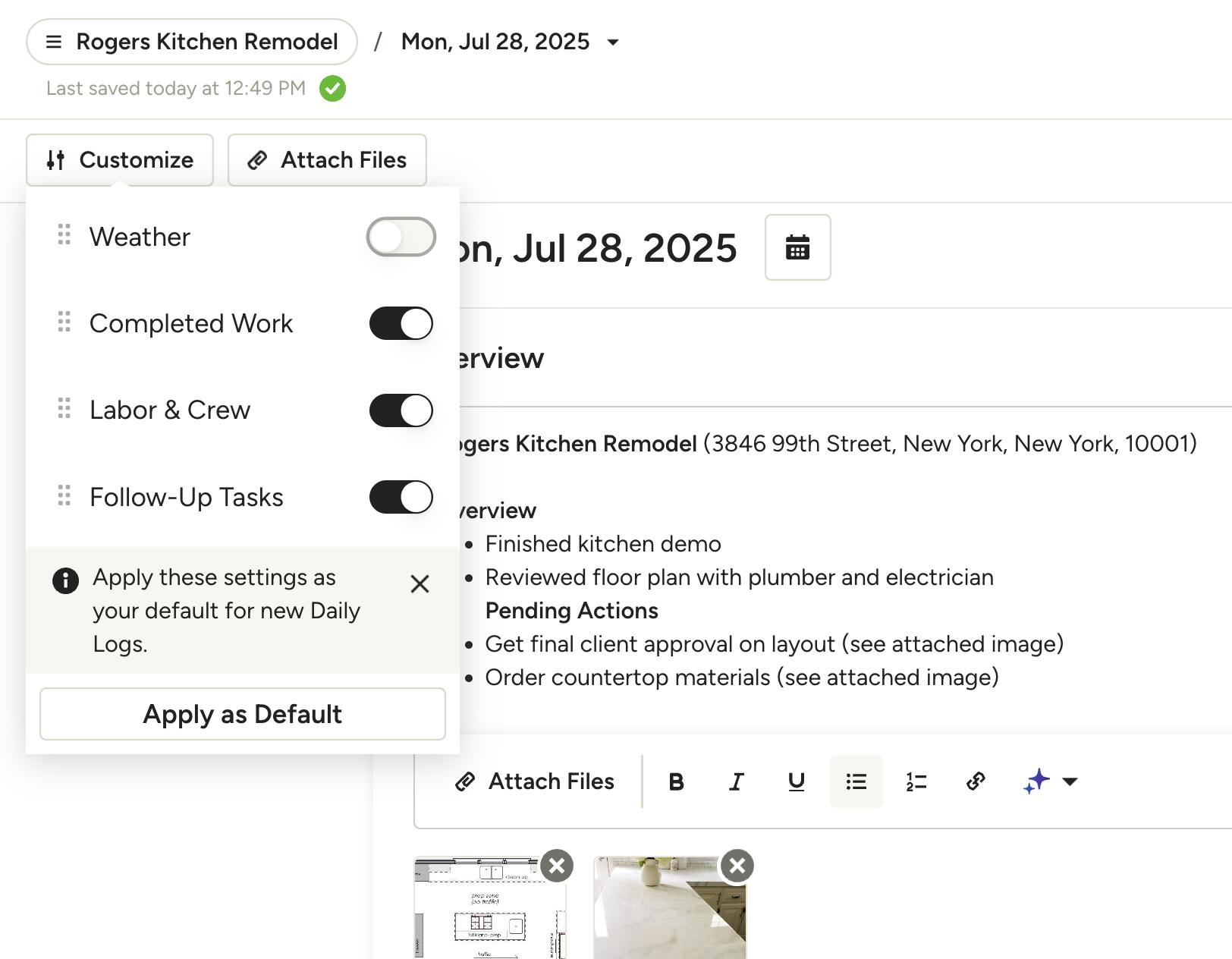
Task: Click the AI sparkle assistant icon
Action: [x=1036, y=781]
